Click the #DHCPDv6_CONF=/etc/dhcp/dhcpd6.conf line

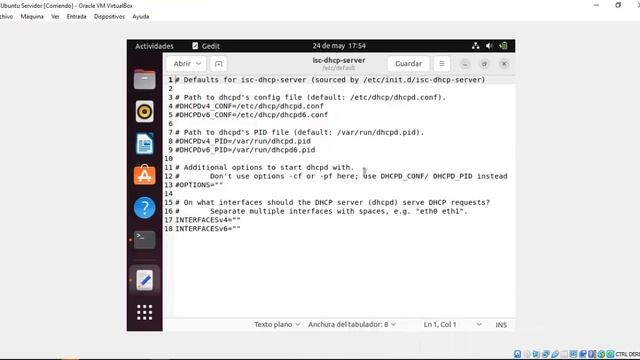251,115
